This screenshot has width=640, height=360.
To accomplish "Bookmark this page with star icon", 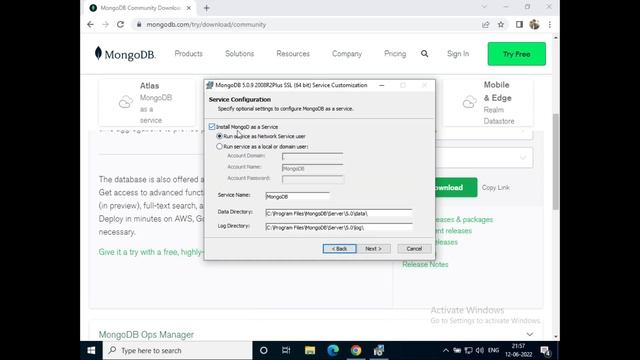I will [501, 24].
